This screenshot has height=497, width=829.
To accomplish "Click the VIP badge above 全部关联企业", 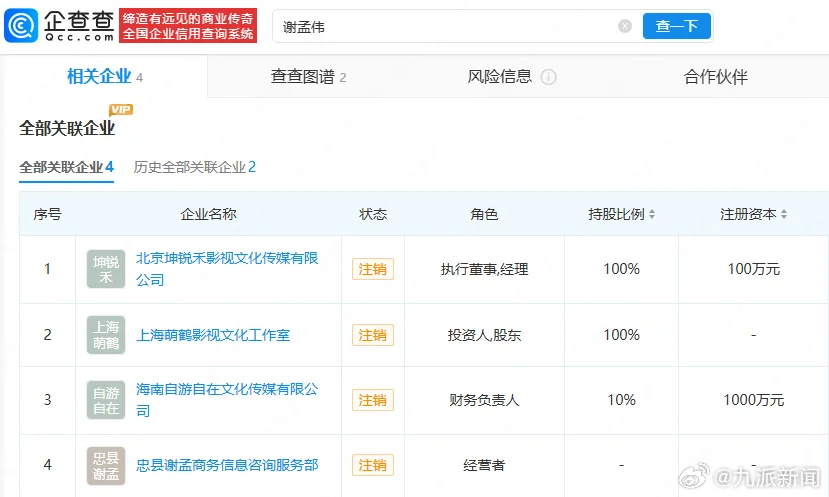I will (x=121, y=109).
